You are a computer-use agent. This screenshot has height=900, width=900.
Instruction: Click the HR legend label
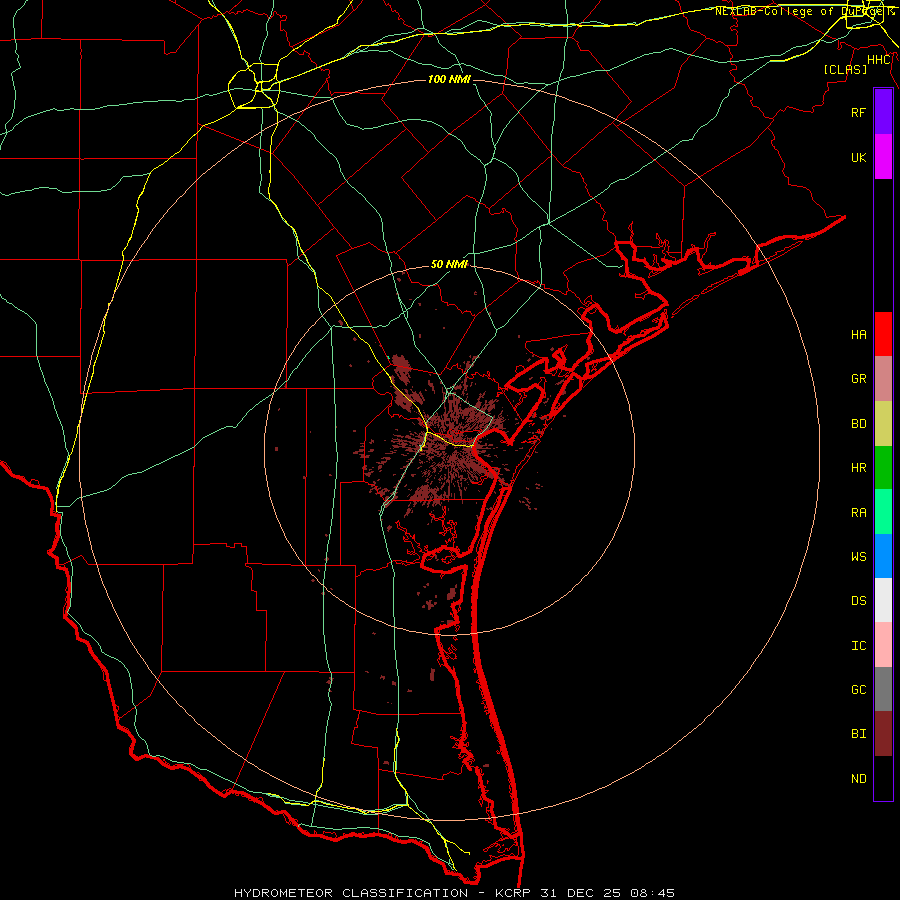pyautogui.click(x=858, y=468)
